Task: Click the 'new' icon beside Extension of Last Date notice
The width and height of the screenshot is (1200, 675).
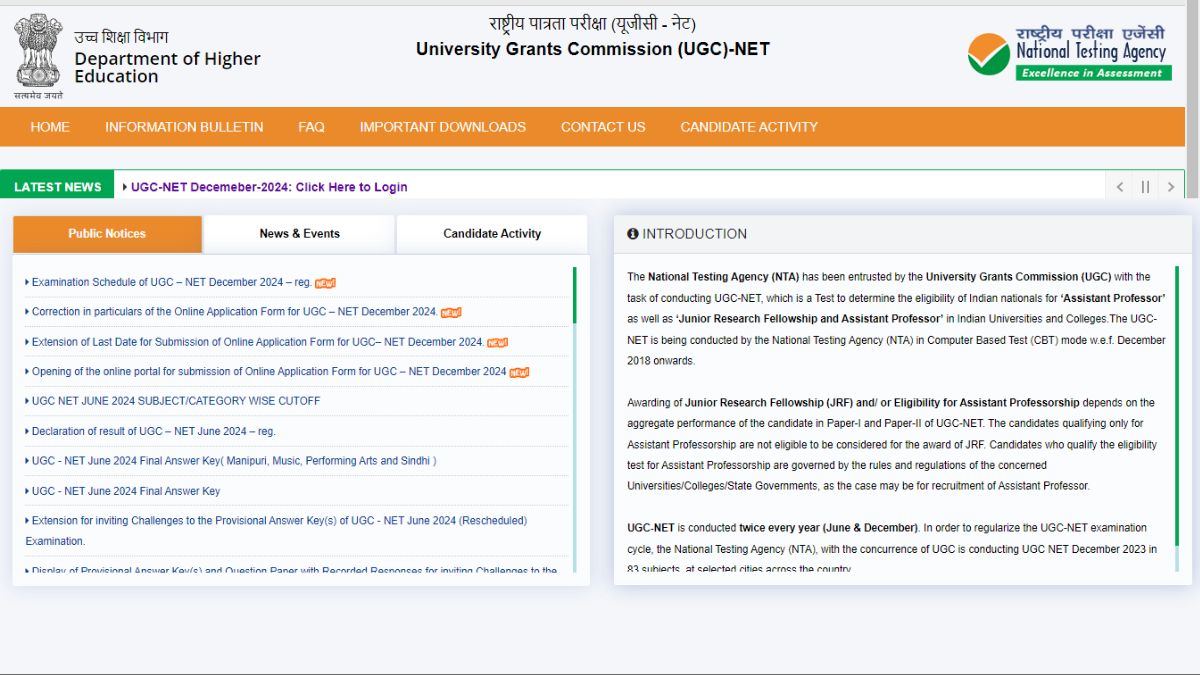Action: tap(498, 342)
